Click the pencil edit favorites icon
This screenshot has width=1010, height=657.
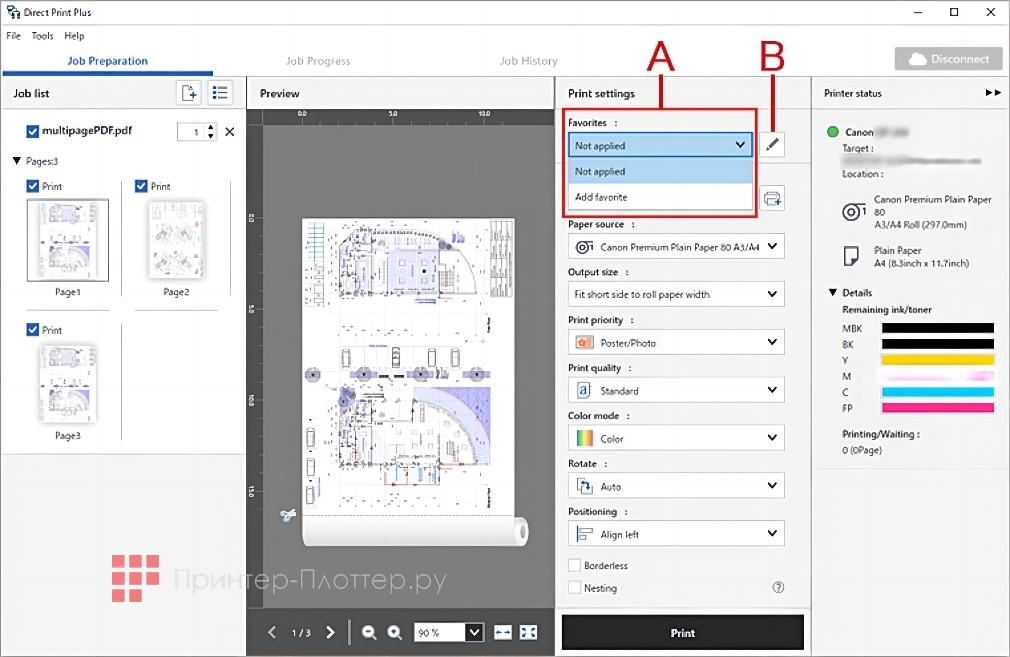pos(771,145)
